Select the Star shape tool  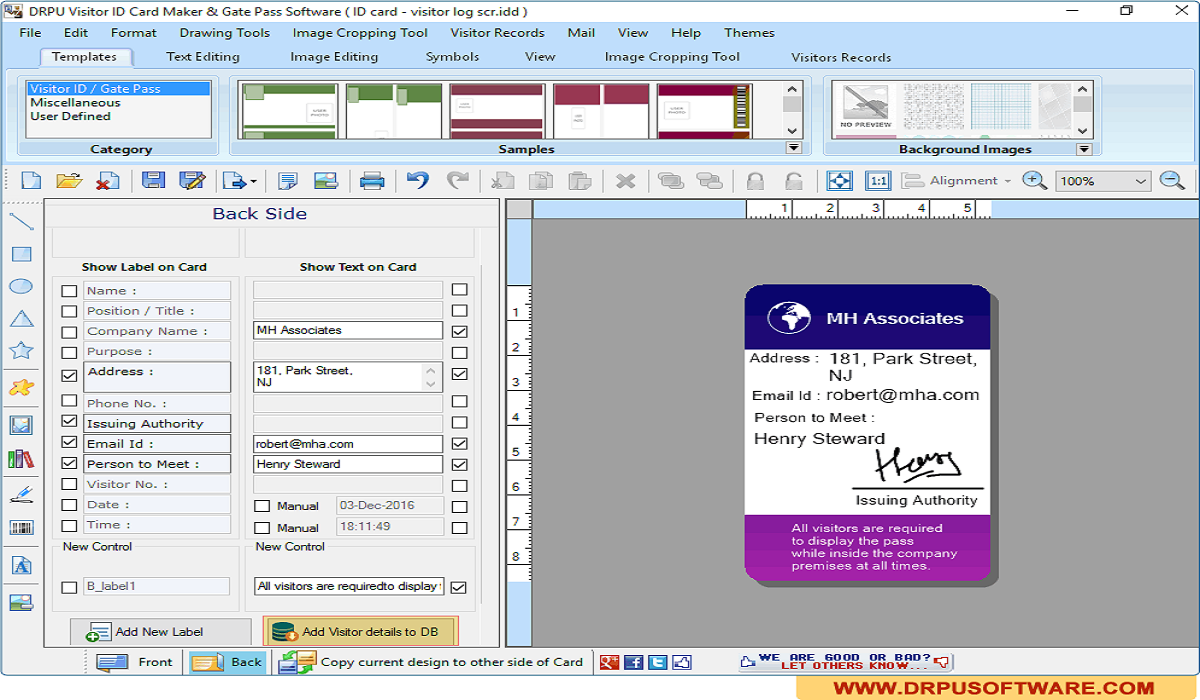click(x=21, y=351)
